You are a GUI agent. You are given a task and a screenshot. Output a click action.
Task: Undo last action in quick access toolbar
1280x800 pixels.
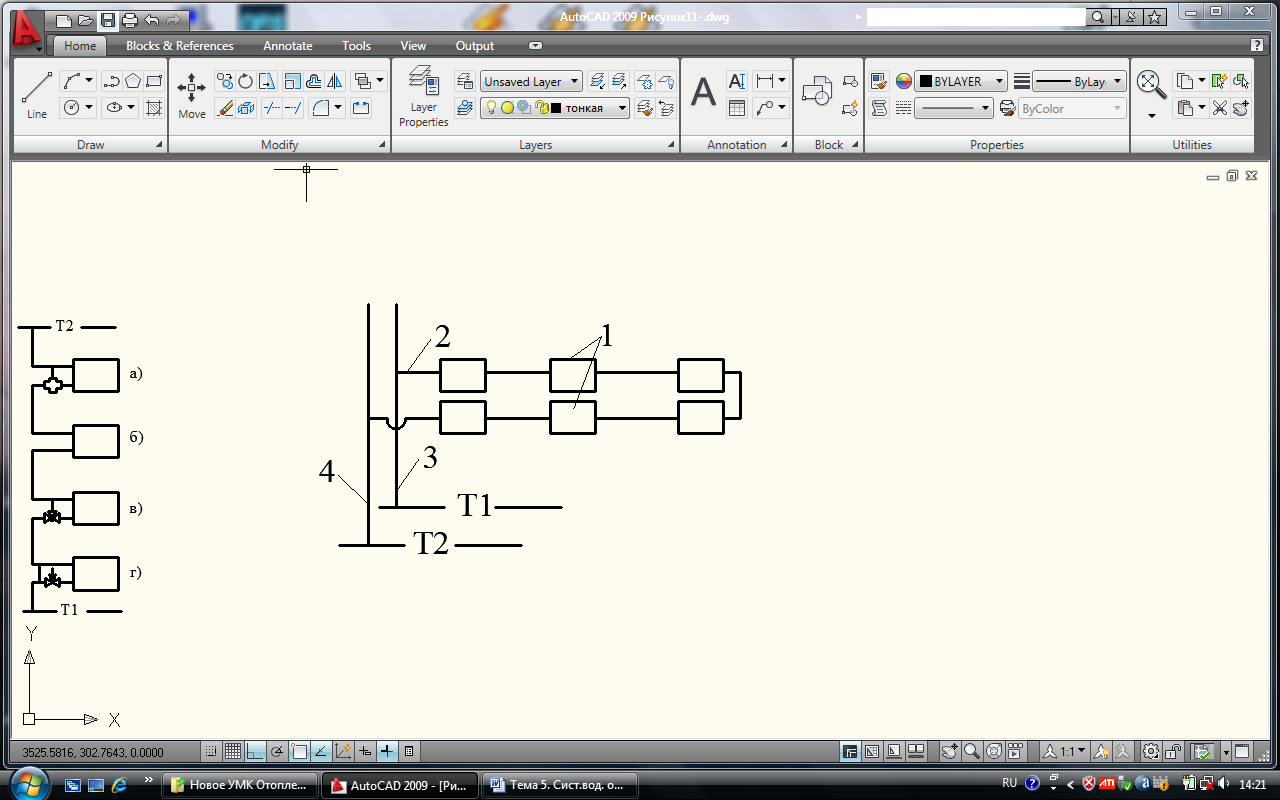coord(152,20)
